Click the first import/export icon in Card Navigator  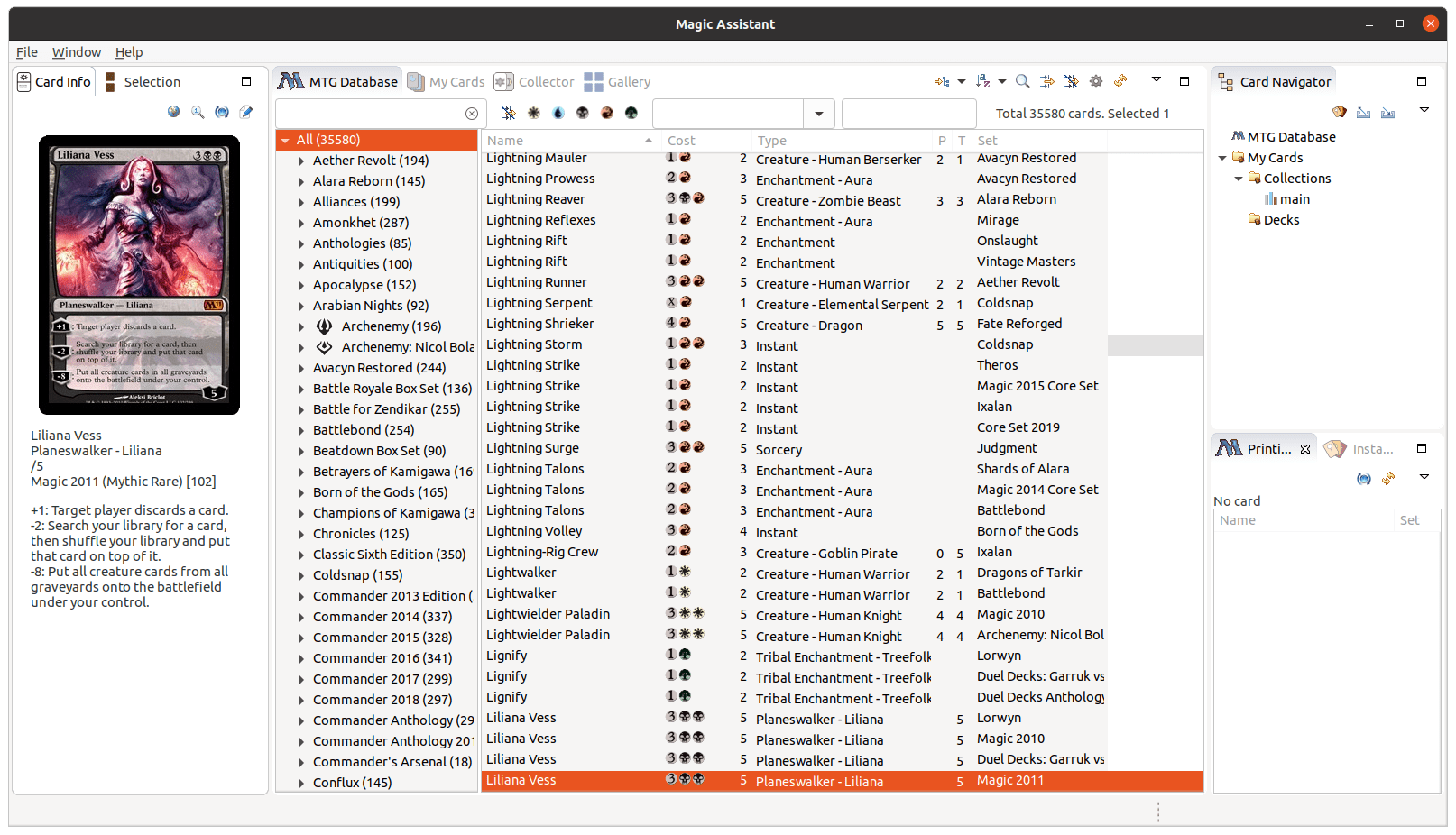[1364, 112]
